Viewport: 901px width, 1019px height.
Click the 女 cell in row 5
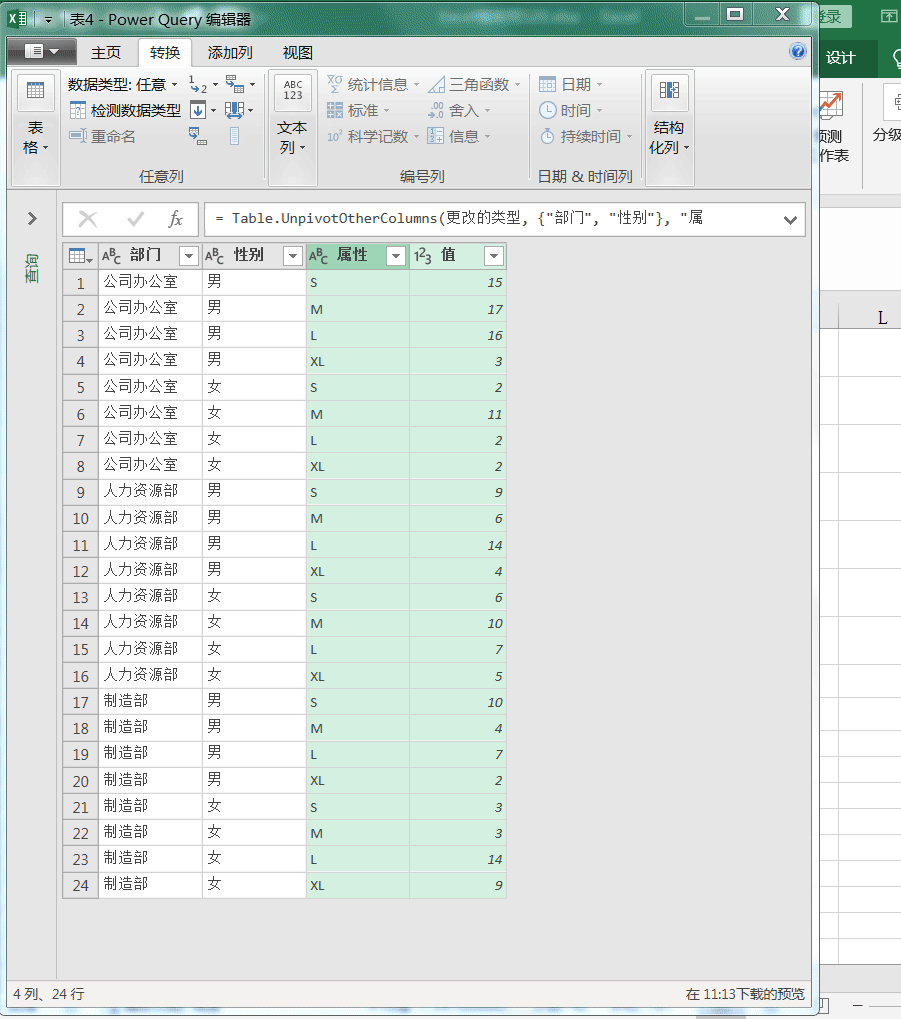(x=254, y=387)
